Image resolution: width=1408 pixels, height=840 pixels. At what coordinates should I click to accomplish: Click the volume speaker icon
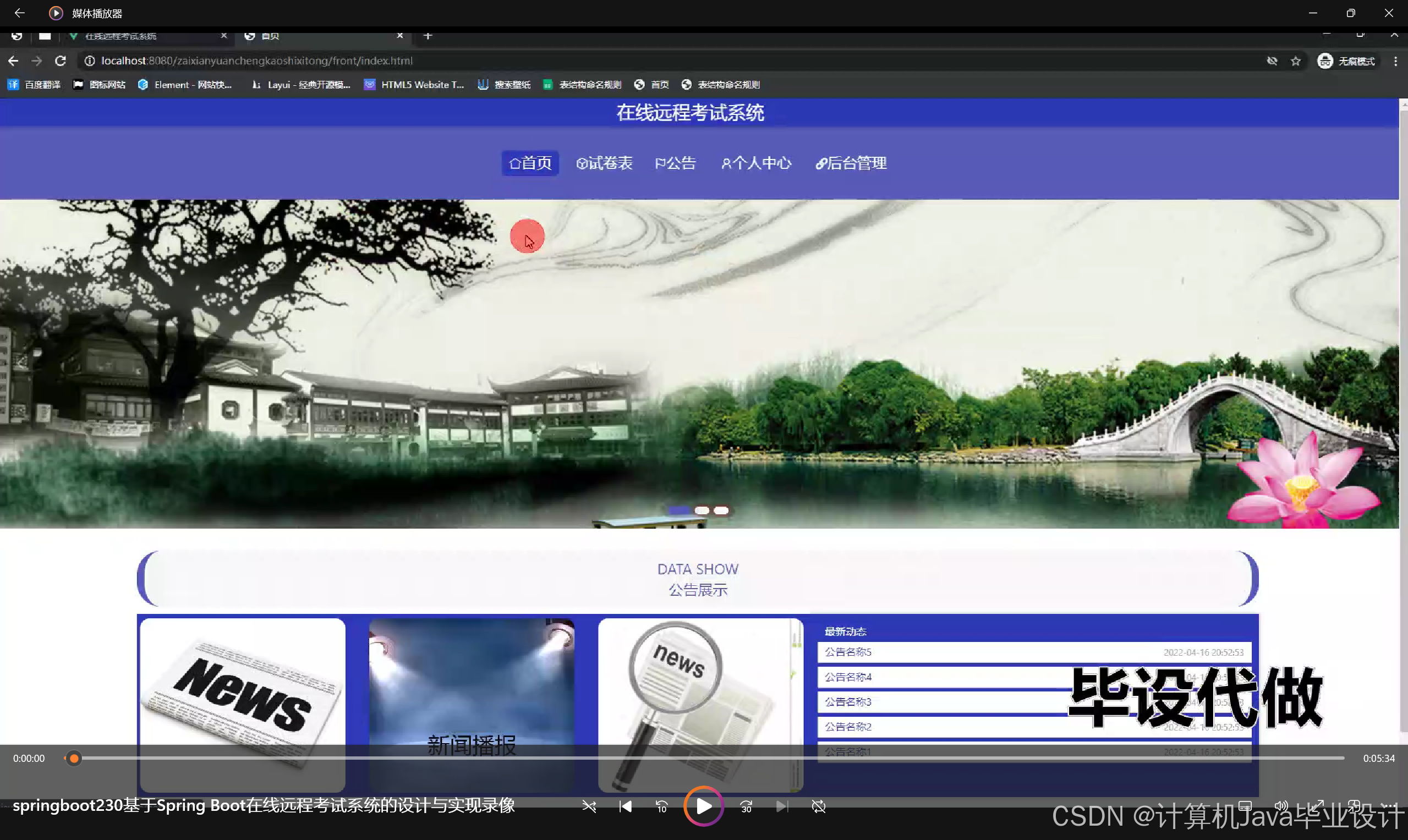coord(1280,805)
